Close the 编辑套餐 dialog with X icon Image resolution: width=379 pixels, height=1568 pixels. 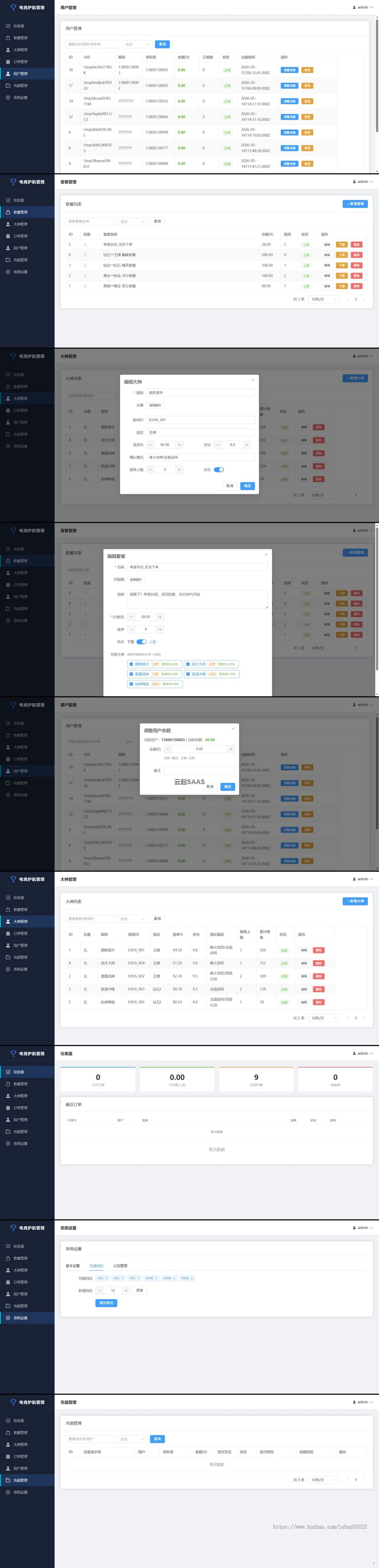click(266, 554)
